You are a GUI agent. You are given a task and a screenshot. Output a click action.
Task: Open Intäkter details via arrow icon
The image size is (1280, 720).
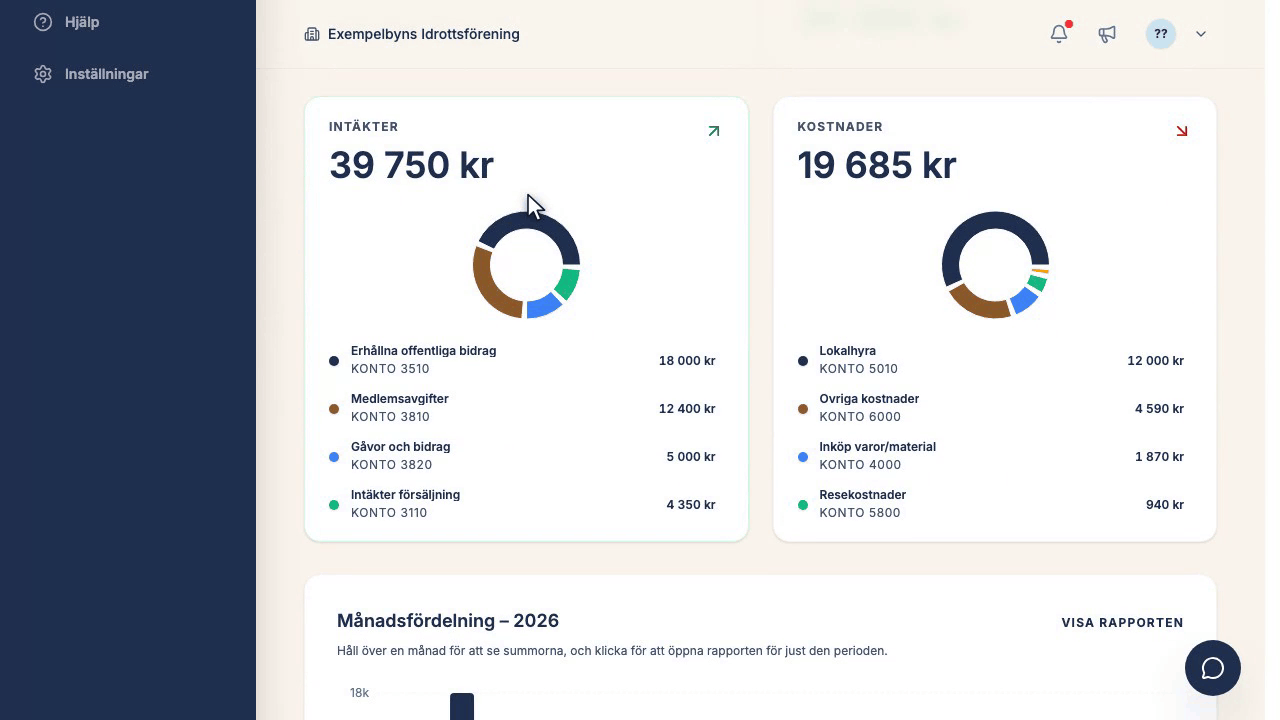[x=713, y=131]
